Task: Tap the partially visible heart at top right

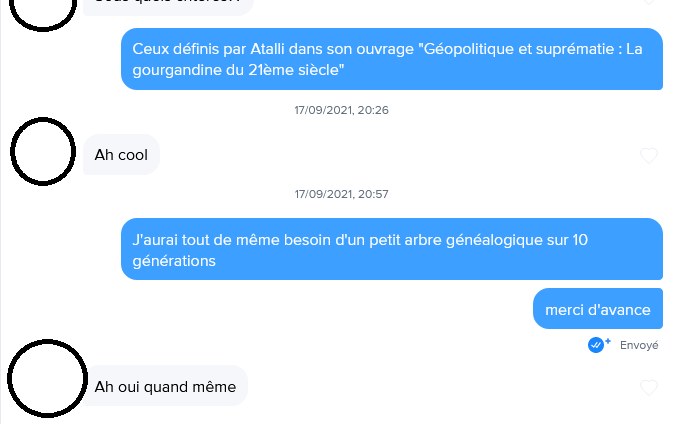Action: coord(649,2)
